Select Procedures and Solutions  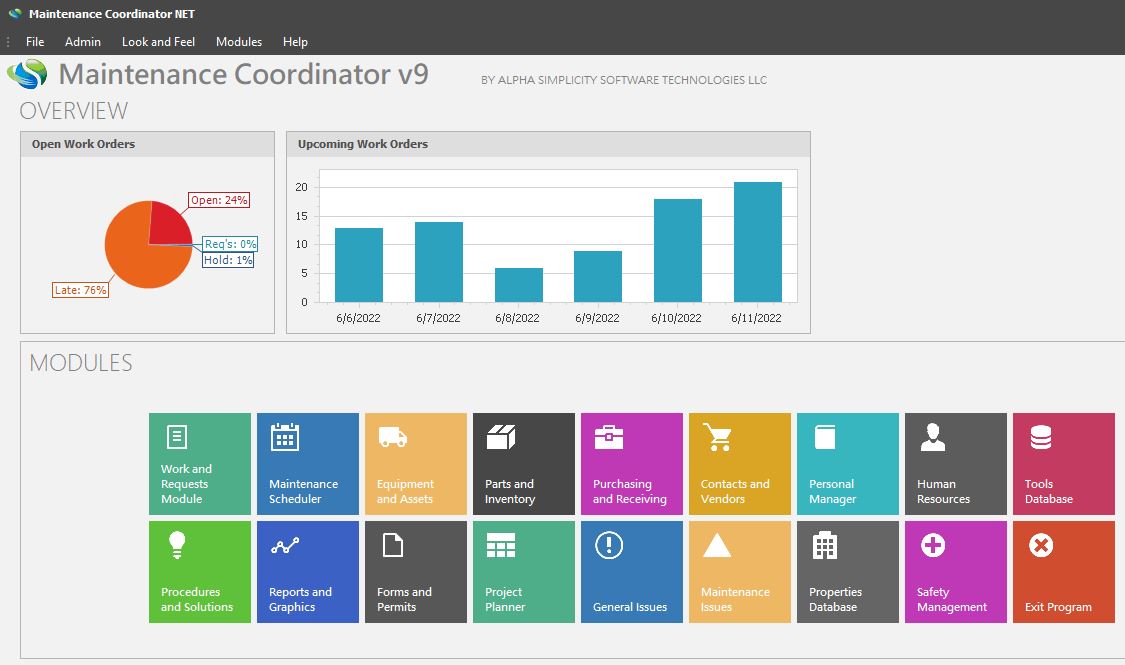pyautogui.click(x=199, y=571)
